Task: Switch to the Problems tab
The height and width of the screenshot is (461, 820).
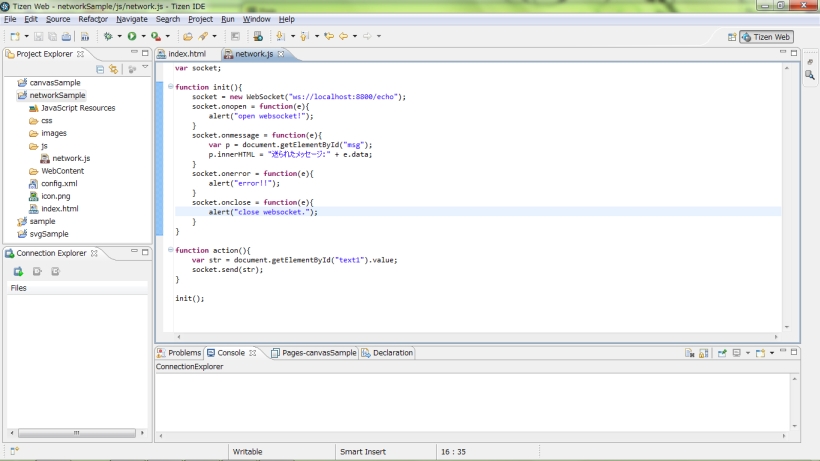Action: pyautogui.click(x=179, y=353)
